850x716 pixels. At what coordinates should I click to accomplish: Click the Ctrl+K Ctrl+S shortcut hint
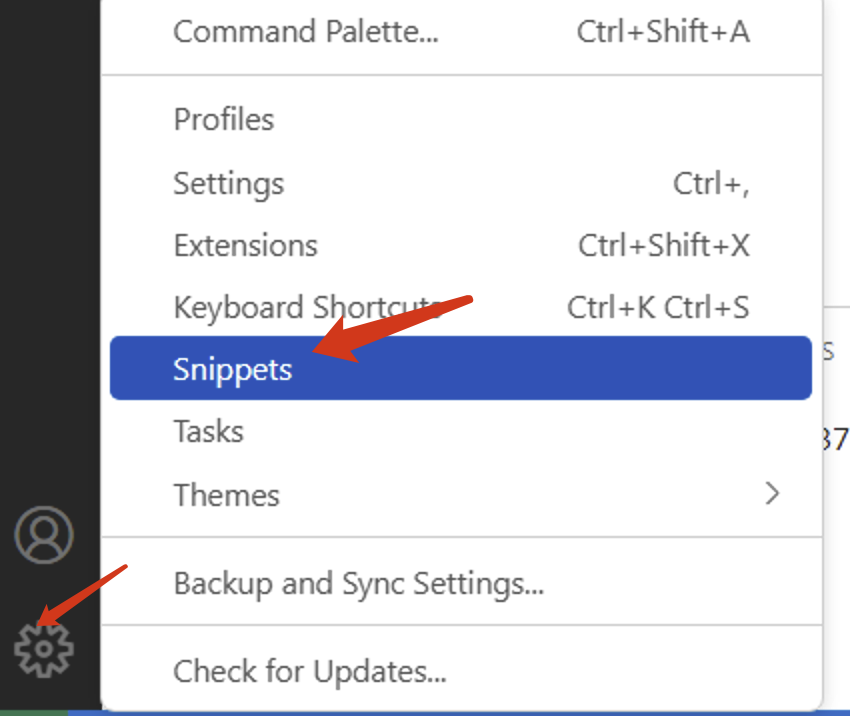(658, 307)
